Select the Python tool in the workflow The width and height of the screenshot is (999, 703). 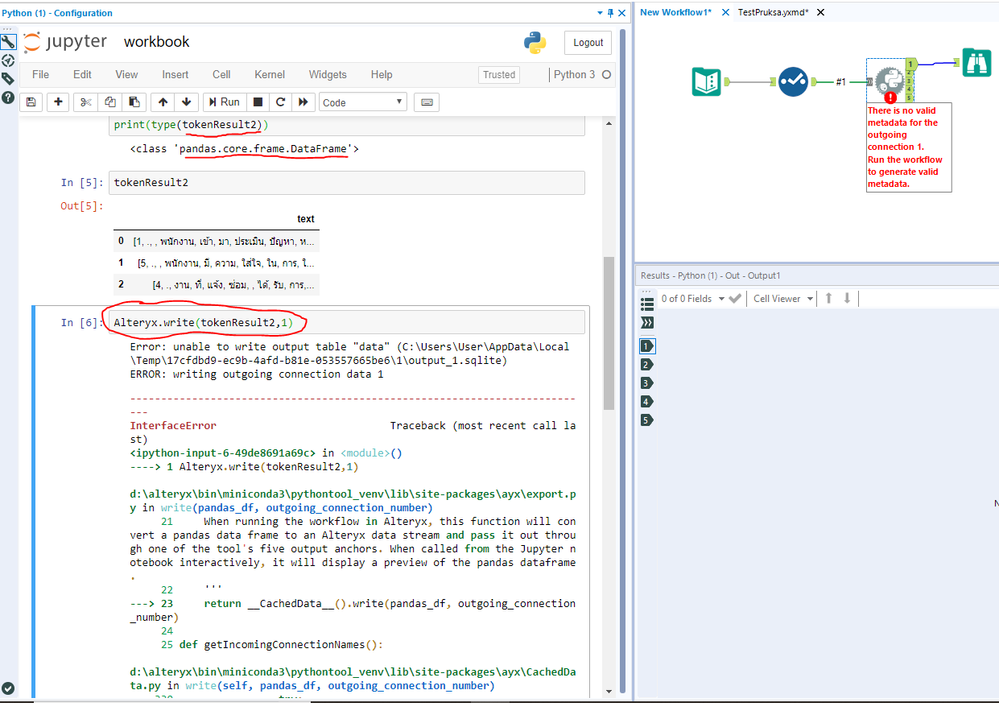click(x=888, y=83)
